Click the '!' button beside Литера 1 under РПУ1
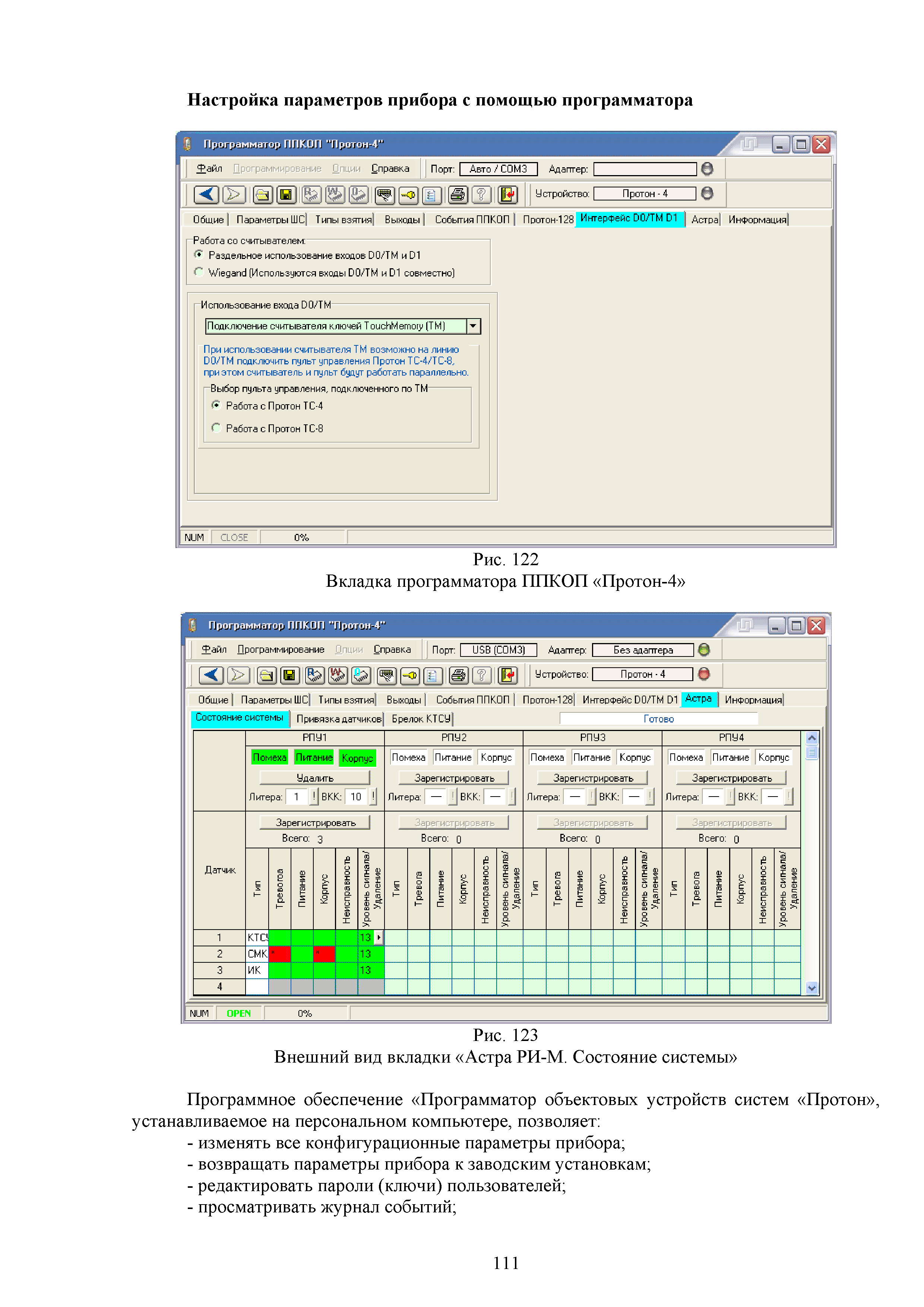The height and width of the screenshot is (1307, 924). tap(314, 796)
